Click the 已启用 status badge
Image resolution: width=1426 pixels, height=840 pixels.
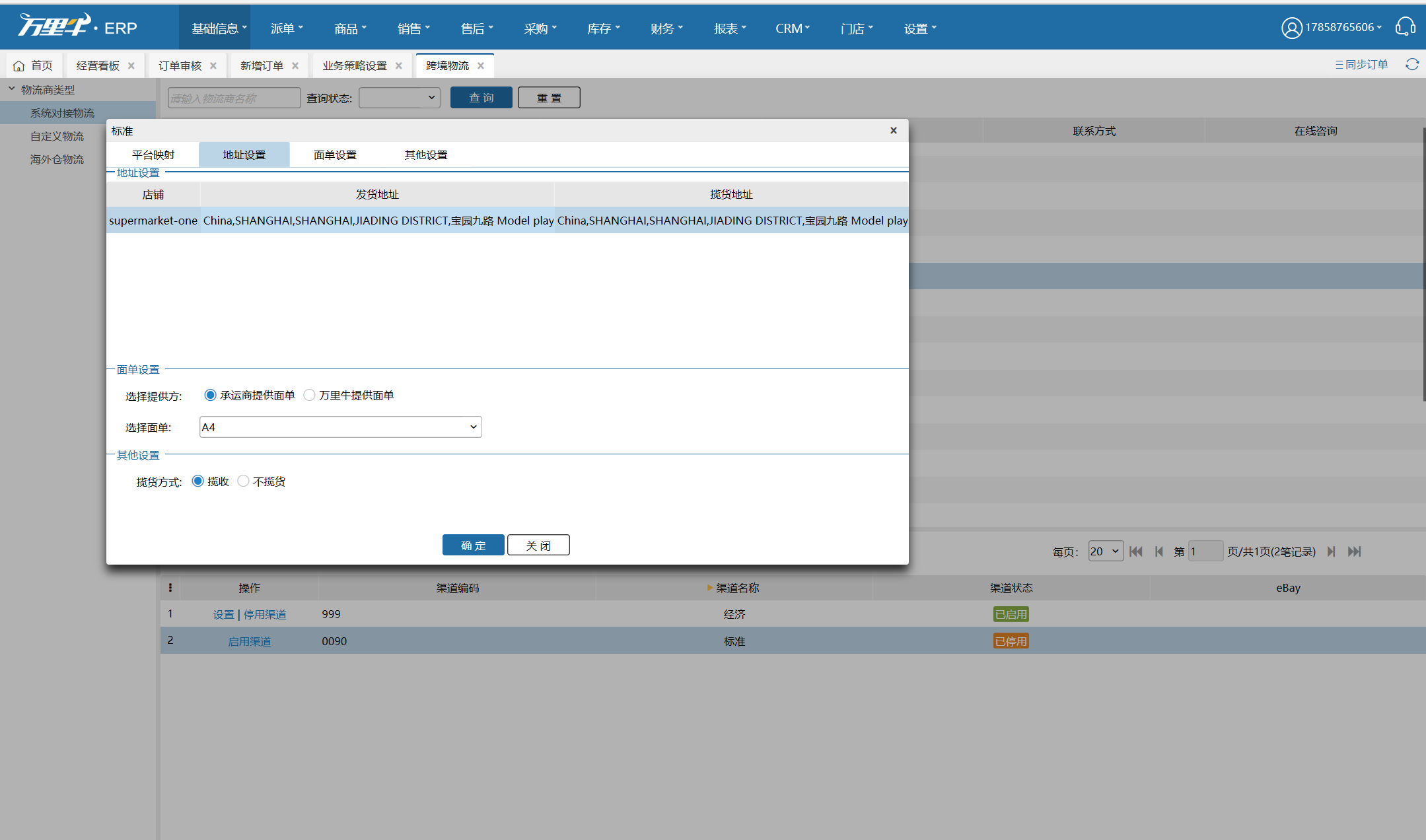coord(1011,614)
